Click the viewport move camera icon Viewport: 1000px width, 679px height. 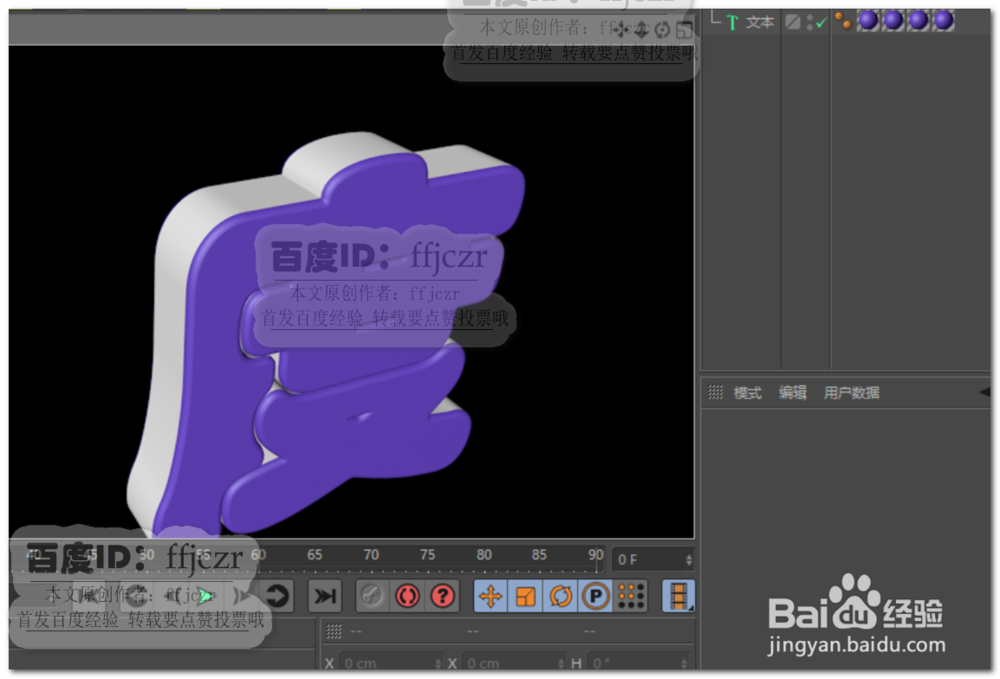622,29
